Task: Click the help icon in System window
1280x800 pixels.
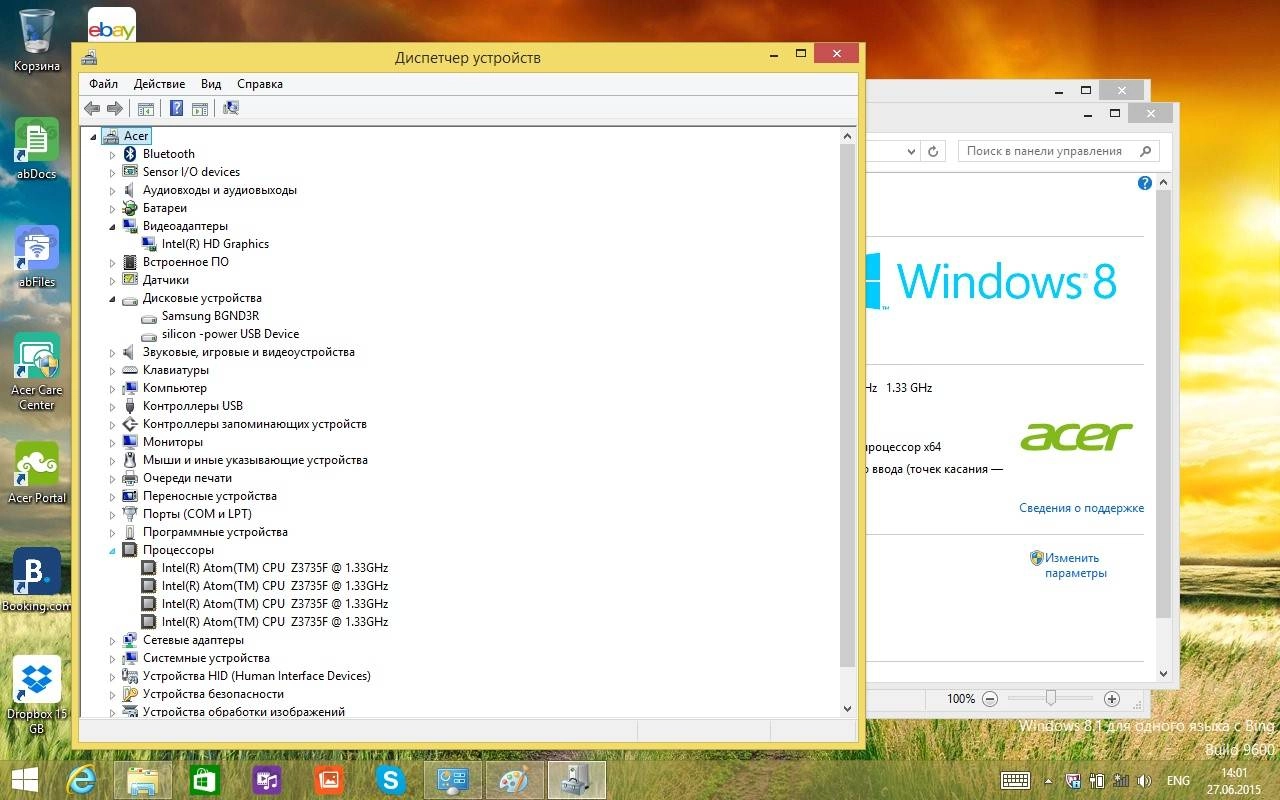Action: [1145, 183]
